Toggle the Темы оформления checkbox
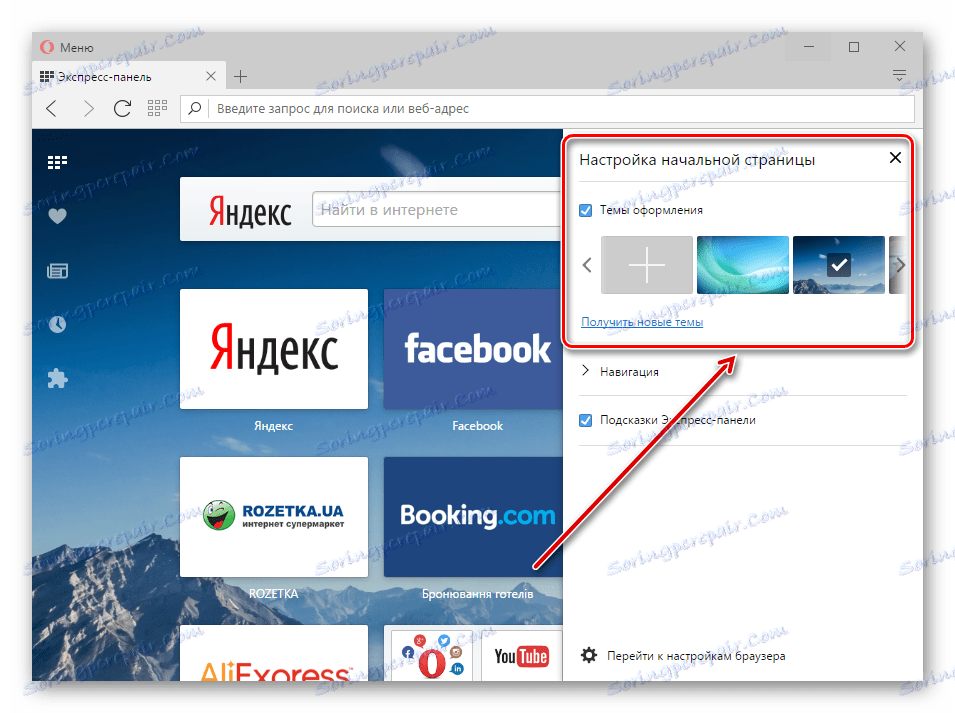 [x=585, y=210]
